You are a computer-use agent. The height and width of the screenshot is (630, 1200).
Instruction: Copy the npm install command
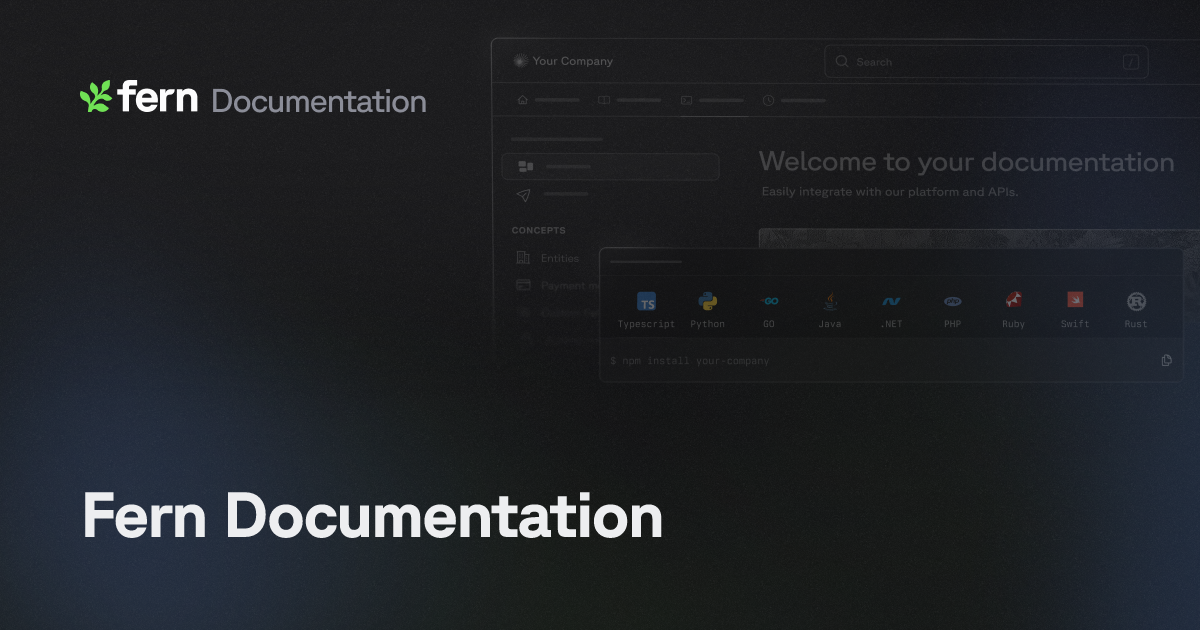(1166, 361)
